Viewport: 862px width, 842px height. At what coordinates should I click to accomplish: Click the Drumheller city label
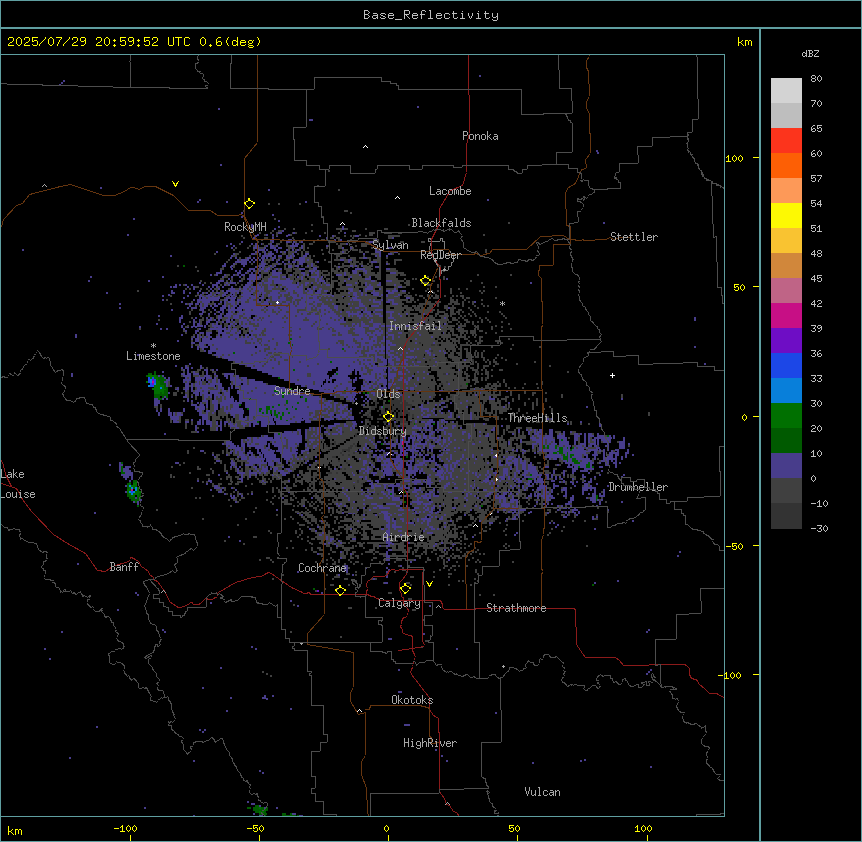[638, 487]
